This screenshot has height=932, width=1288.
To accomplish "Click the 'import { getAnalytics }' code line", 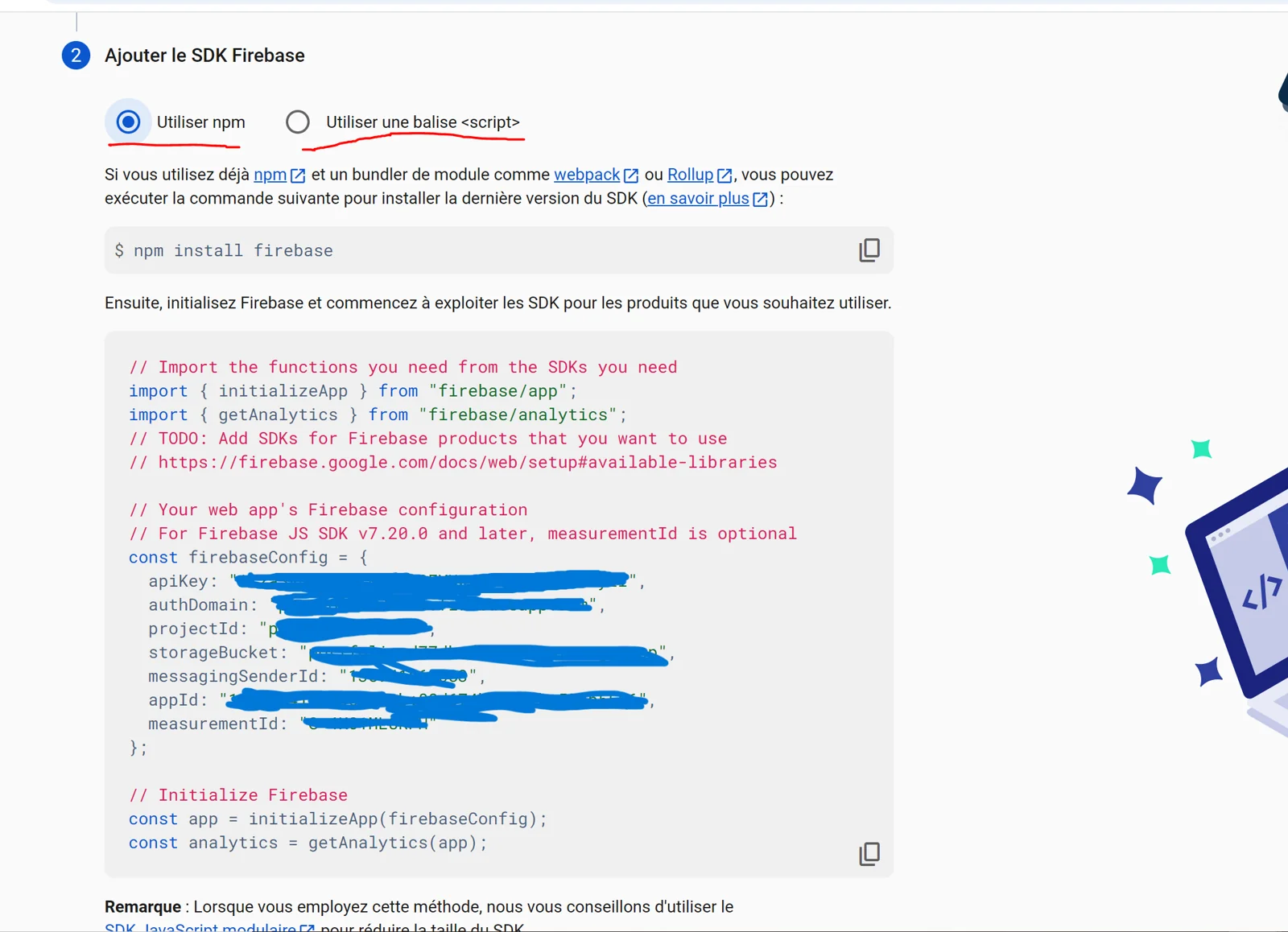I will click(378, 414).
